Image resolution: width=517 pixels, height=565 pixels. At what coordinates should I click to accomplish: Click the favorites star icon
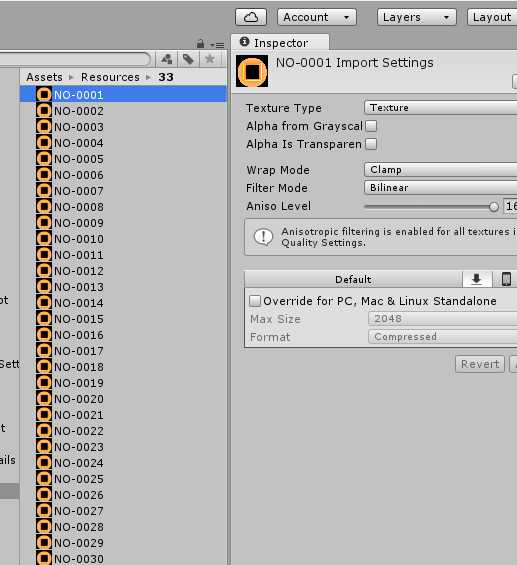(209, 59)
